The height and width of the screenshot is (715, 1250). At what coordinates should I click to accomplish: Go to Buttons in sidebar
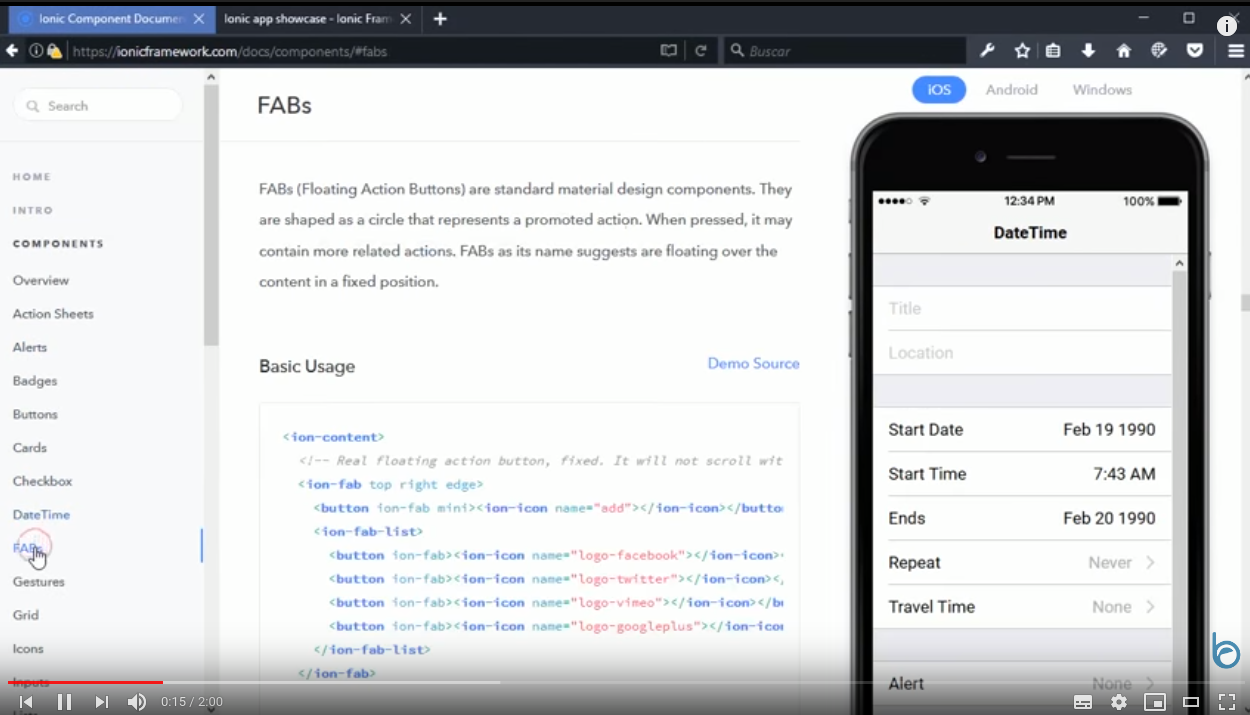[x=35, y=415]
